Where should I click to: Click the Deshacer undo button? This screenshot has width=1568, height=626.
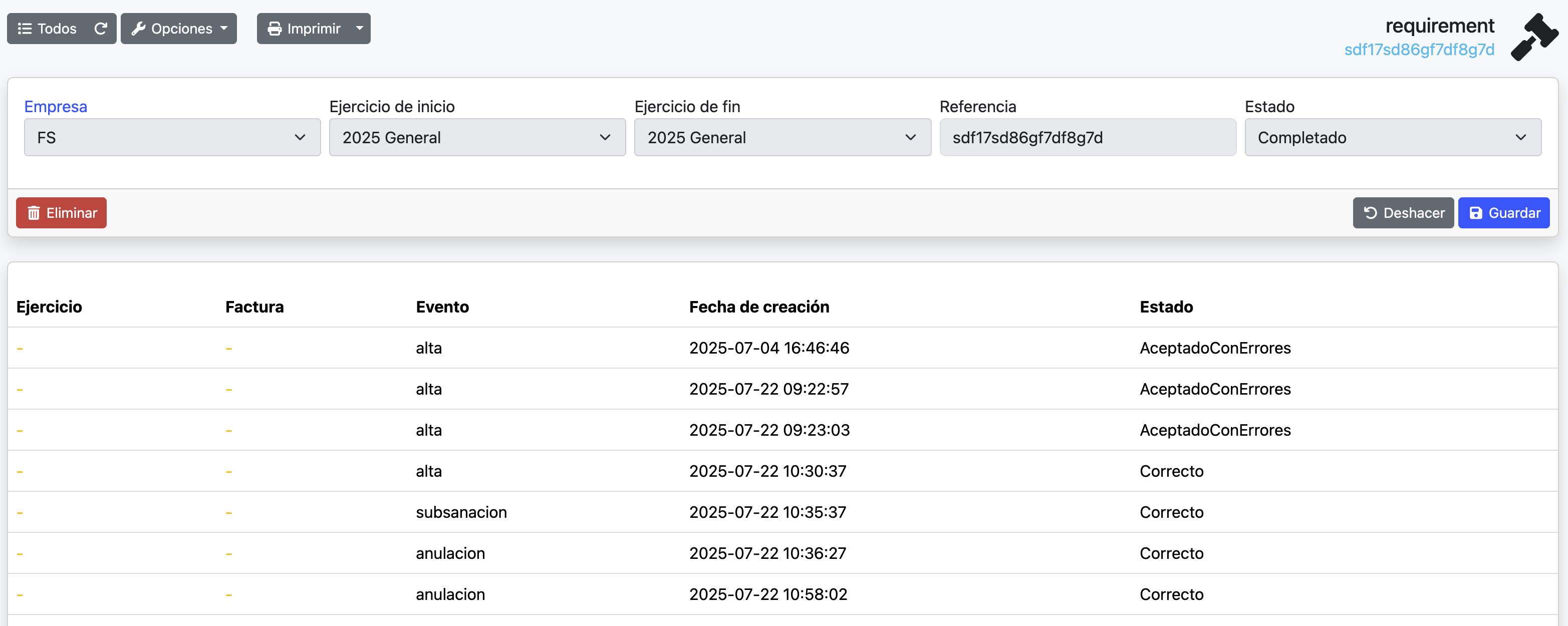(x=1403, y=213)
